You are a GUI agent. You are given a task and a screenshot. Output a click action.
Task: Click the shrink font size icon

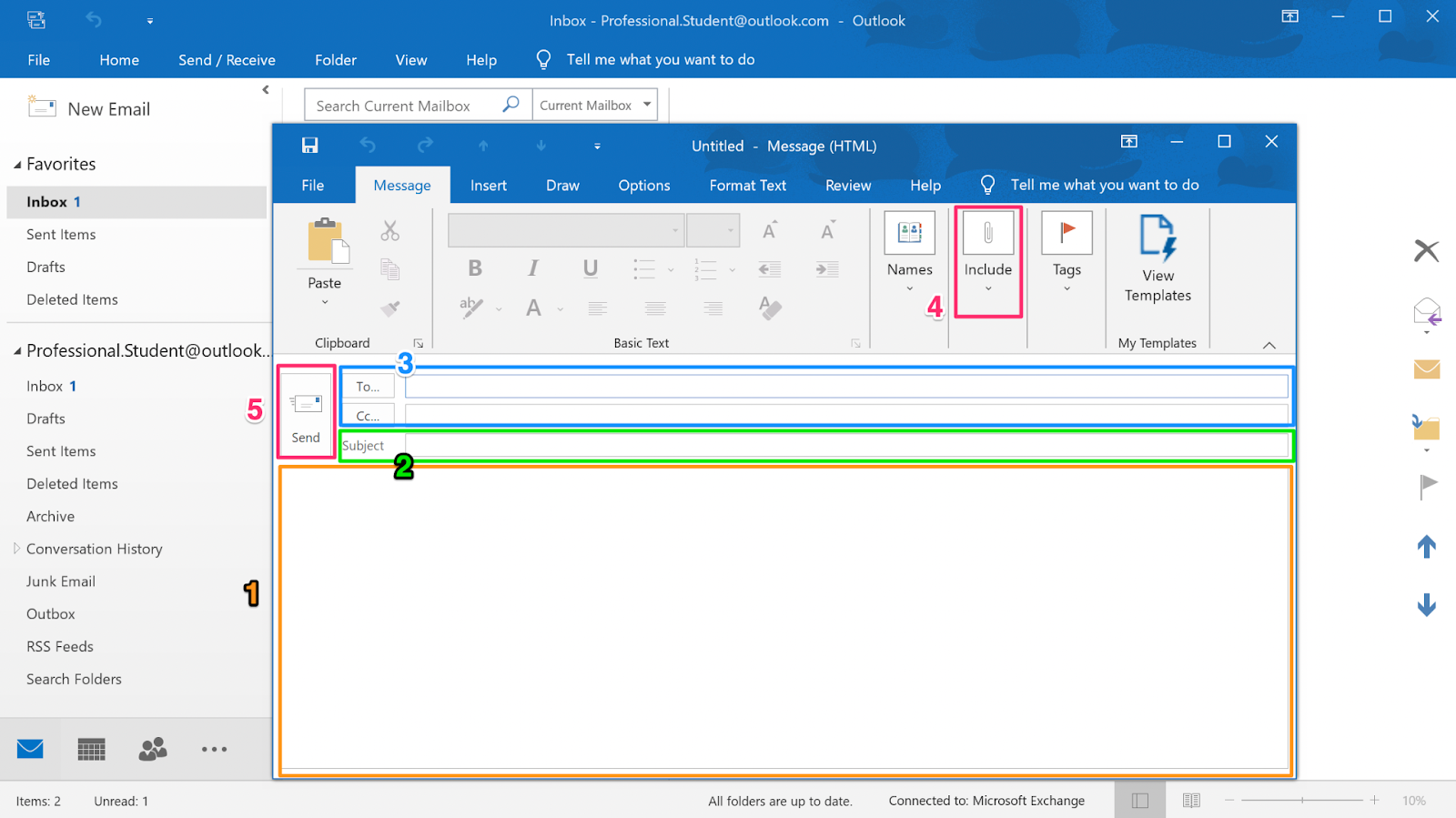click(x=827, y=230)
